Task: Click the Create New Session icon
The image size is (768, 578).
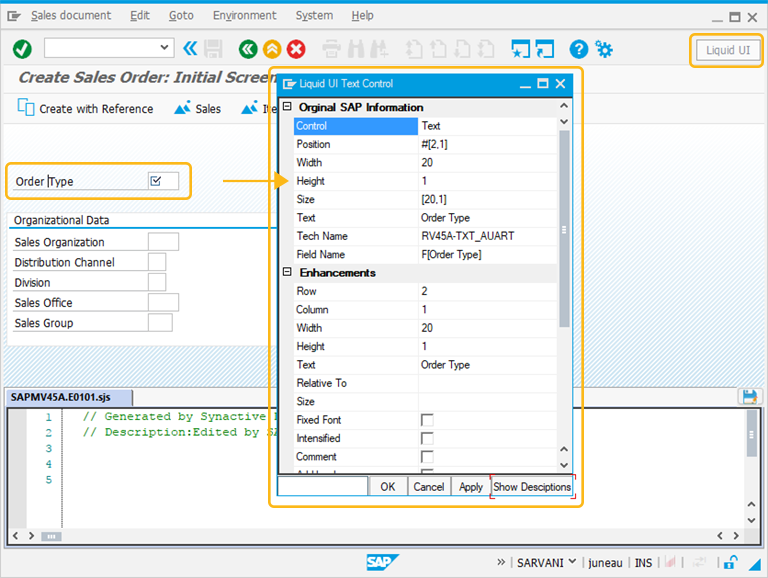Action: pos(520,49)
